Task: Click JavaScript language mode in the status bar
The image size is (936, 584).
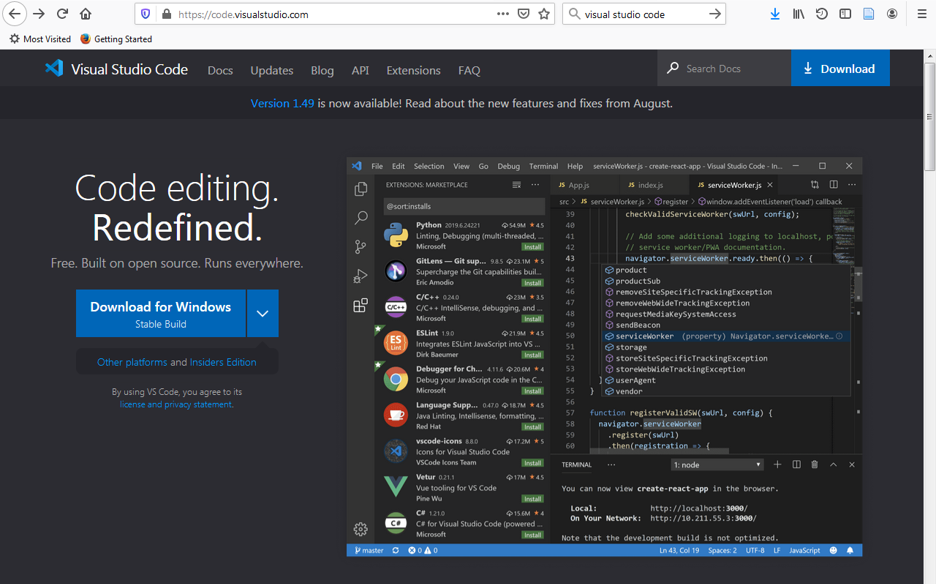Action: [x=804, y=551]
